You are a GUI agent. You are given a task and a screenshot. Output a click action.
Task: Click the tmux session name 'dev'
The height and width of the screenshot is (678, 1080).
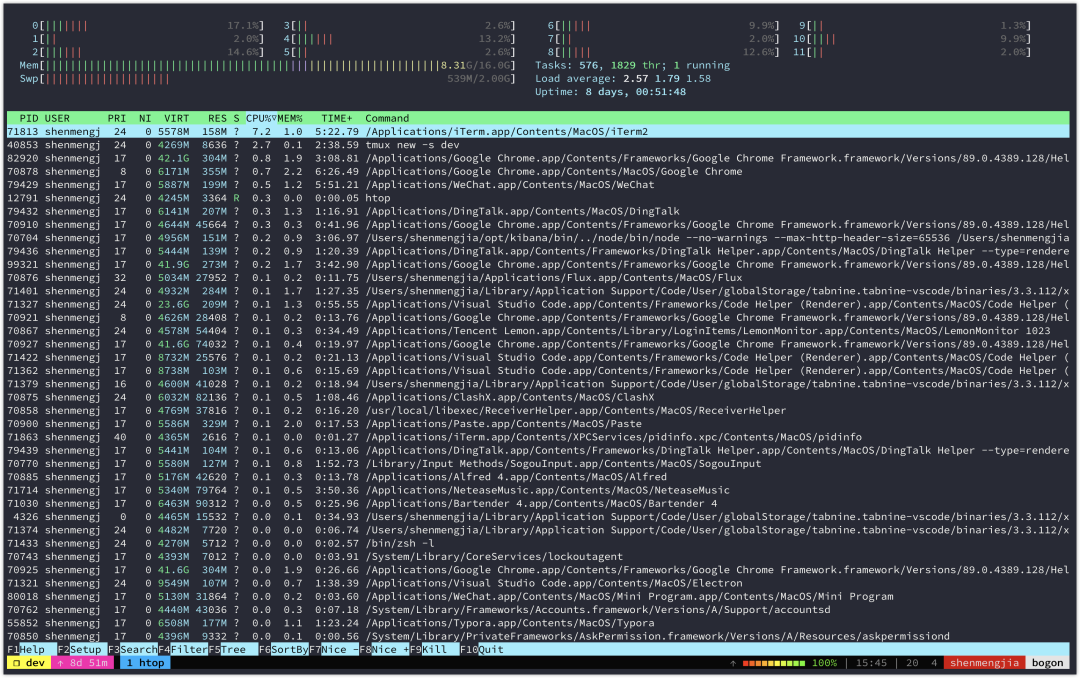[29, 663]
